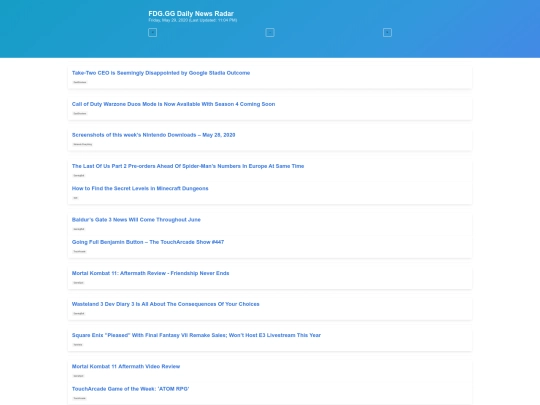Click source tag under Baldur's Gate 3 headline
Image resolution: width=540 pixels, height=405 pixels.
pyautogui.click(x=79, y=229)
